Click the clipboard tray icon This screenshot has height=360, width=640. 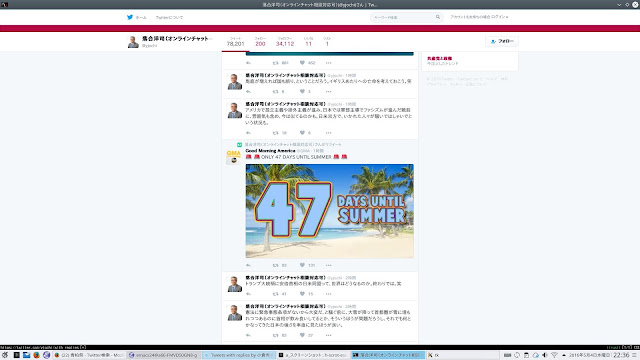click(526, 355)
